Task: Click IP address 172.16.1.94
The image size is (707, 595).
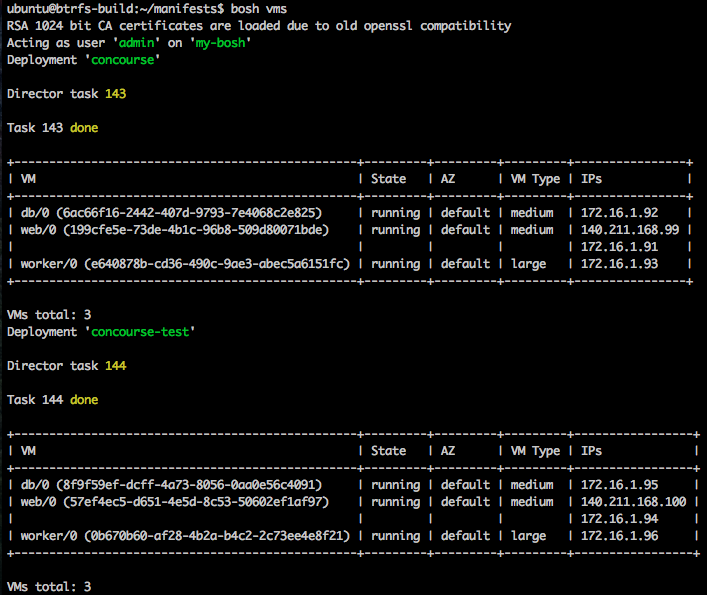Action: click(620, 519)
